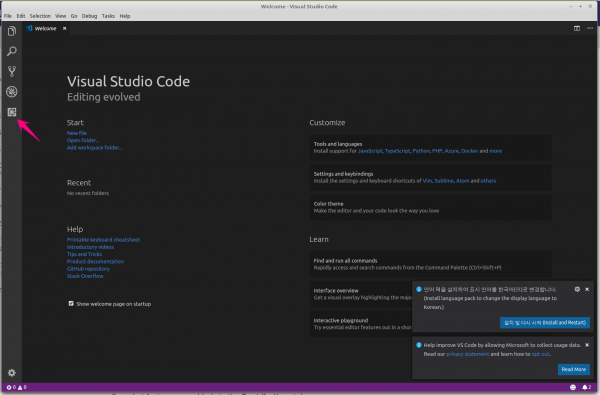Click the Open folder link
The height and width of the screenshot is (395, 600).
coord(83,140)
